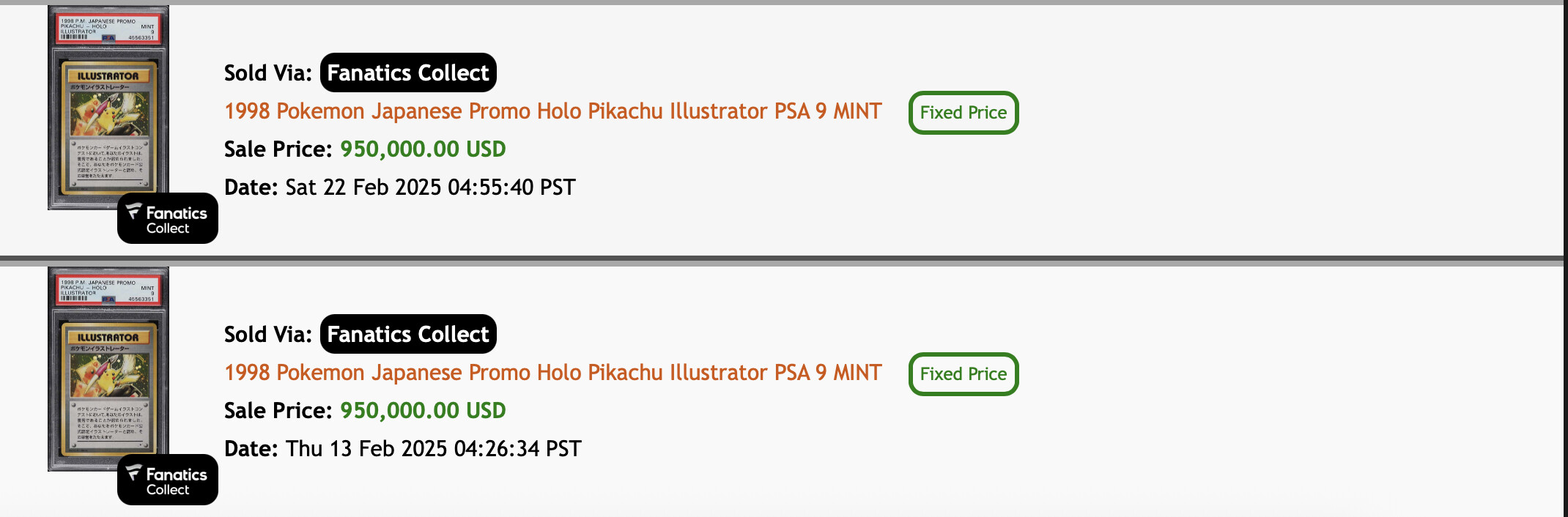Viewport: 1568px width, 517px height.
Task: Click the Fixed Price tag on Feb 22 listing
Action: (964, 113)
